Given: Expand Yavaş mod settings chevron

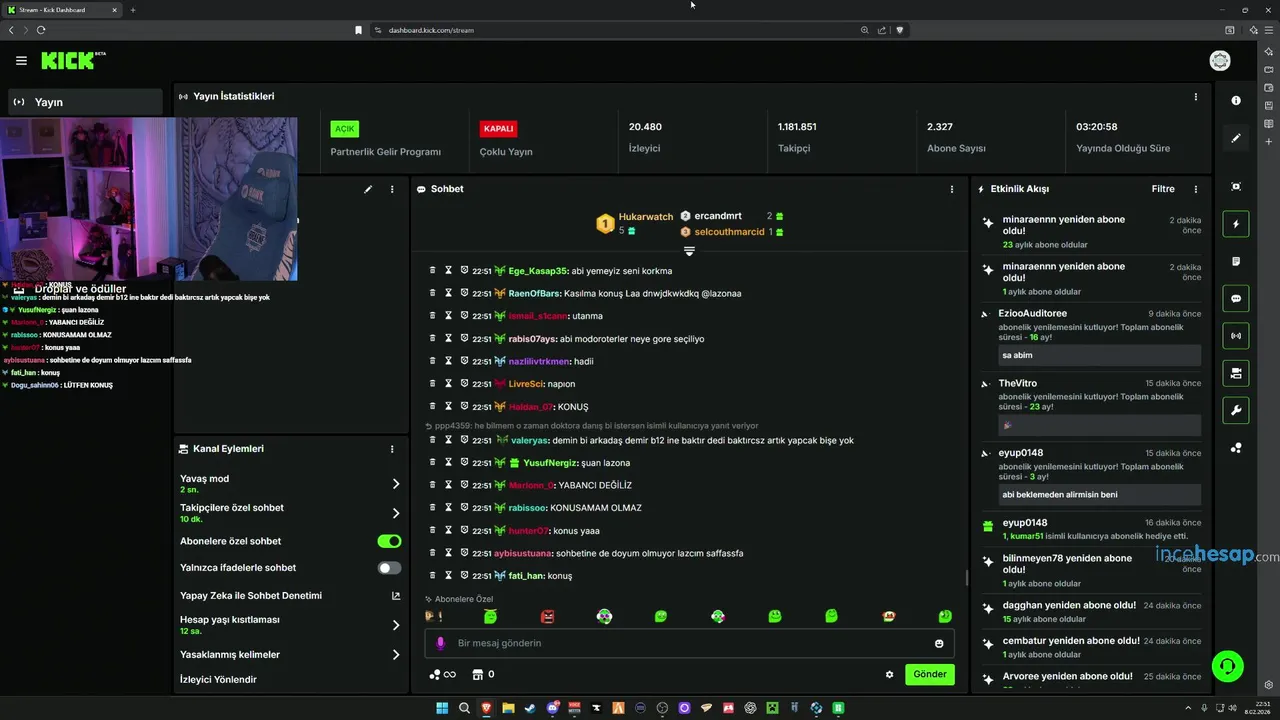Looking at the screenshot, I should [x=396, y=484].
